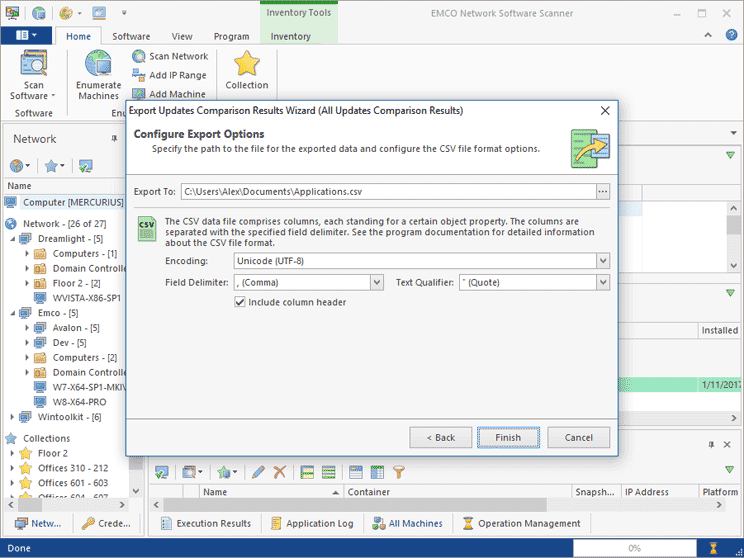The height and width of the screenshot is (558, 744).
Task: Open the All Machines tab
Action: tap(407, 523)
